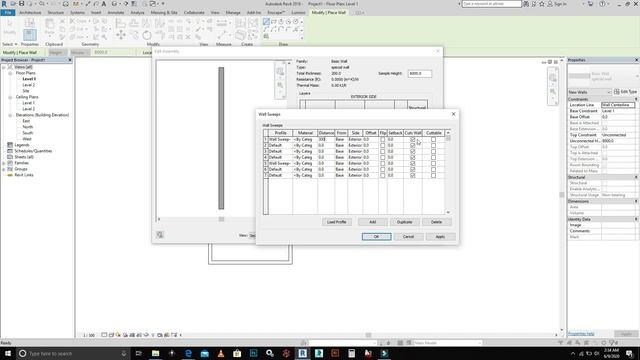Open Microsoft Edge from the taskbar
Screen dimensions: 640x360
188,353
